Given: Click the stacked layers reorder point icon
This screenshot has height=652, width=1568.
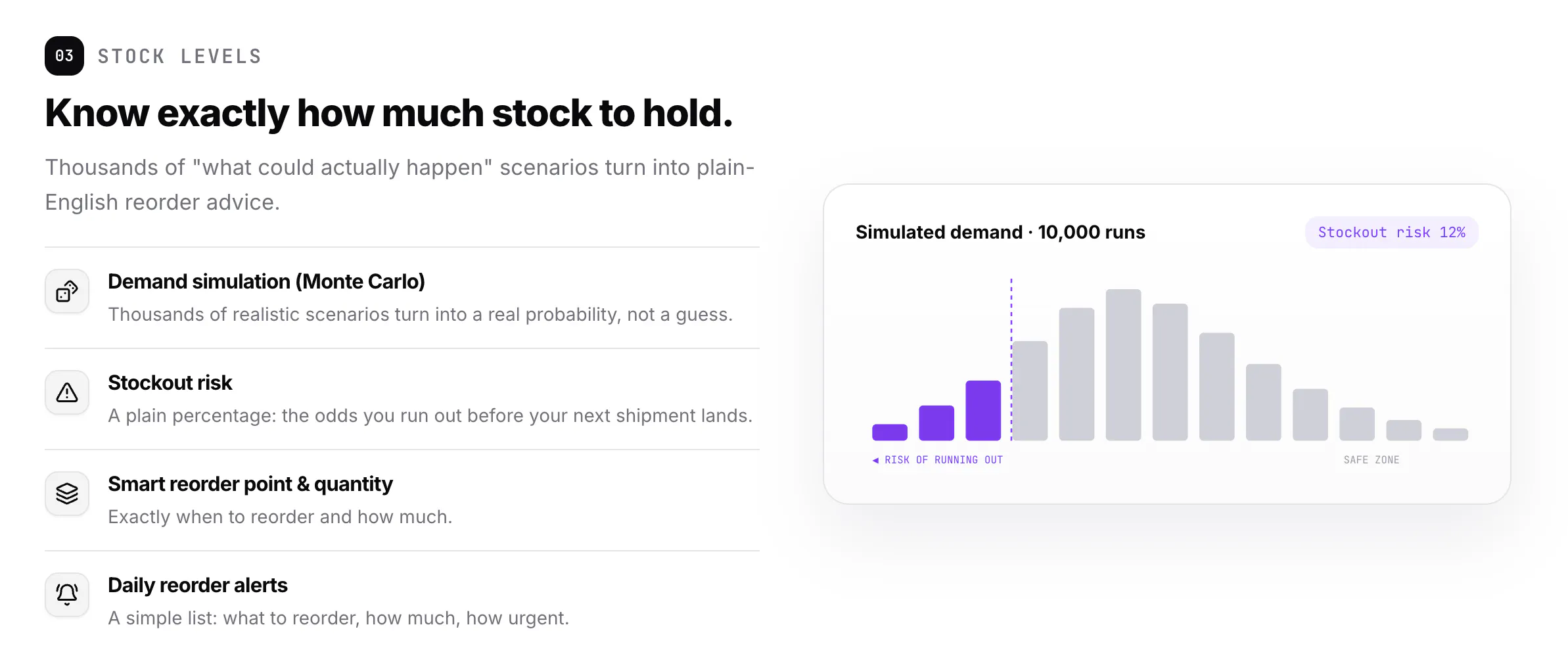Looking at the screenshot, I should click(x=67, y=494).
